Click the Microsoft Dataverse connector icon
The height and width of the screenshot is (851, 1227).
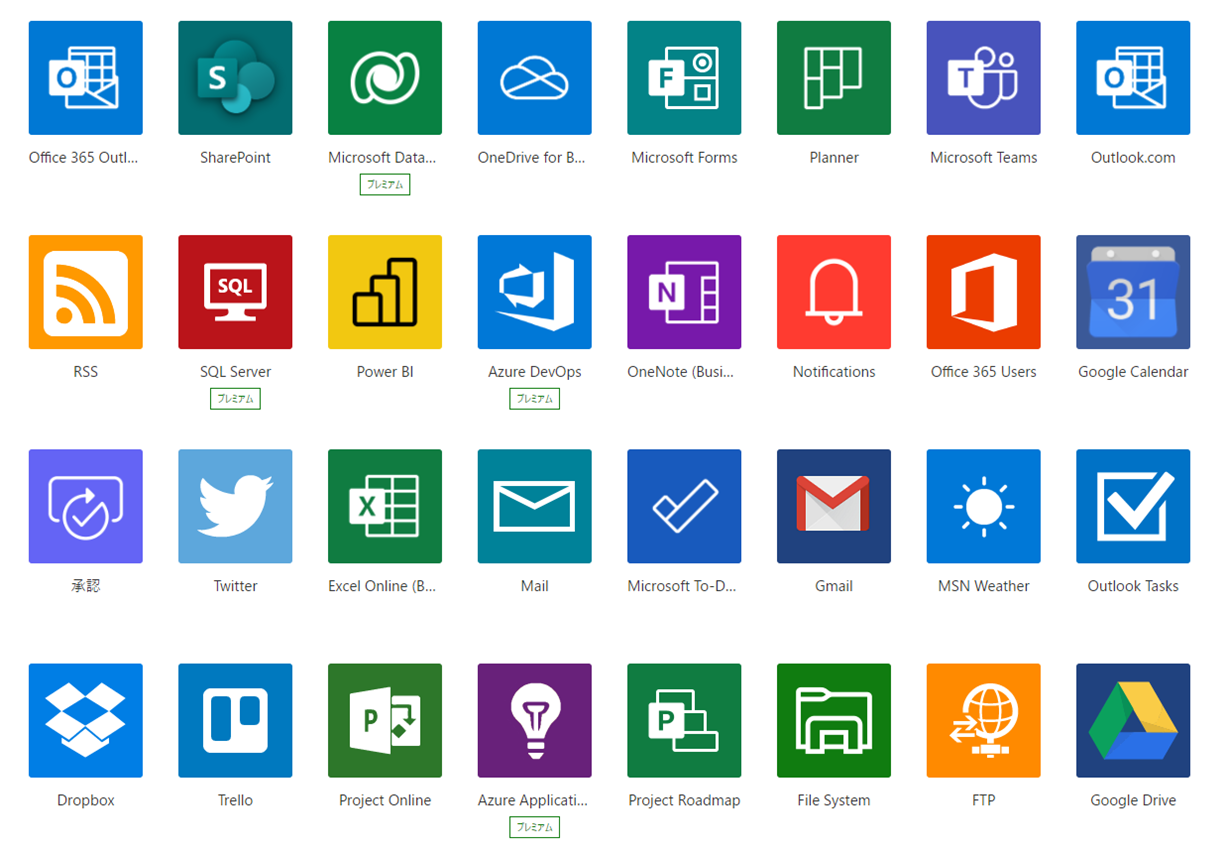[x=385, y=78]
